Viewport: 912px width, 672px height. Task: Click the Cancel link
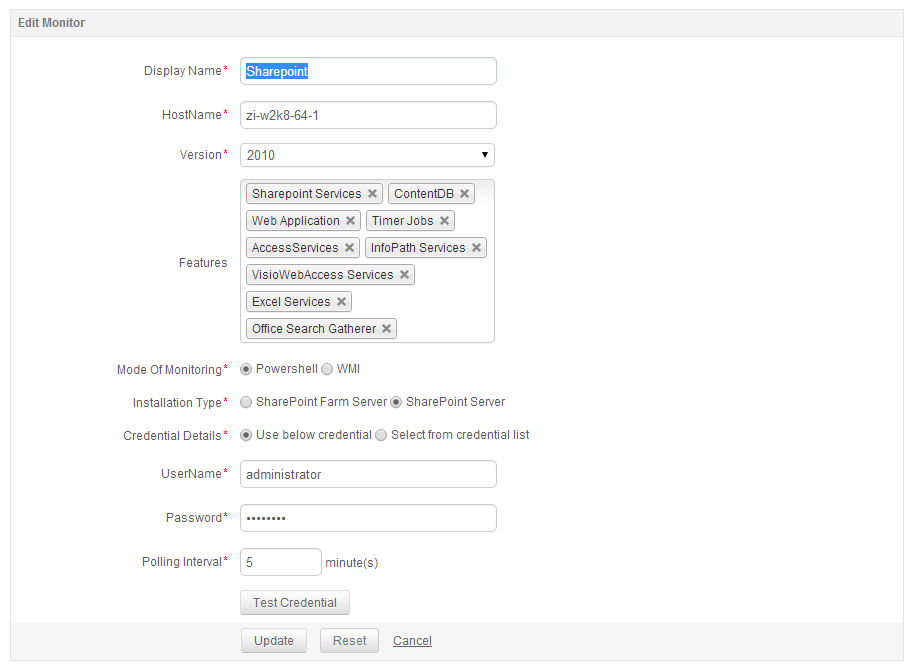(412, 641)
